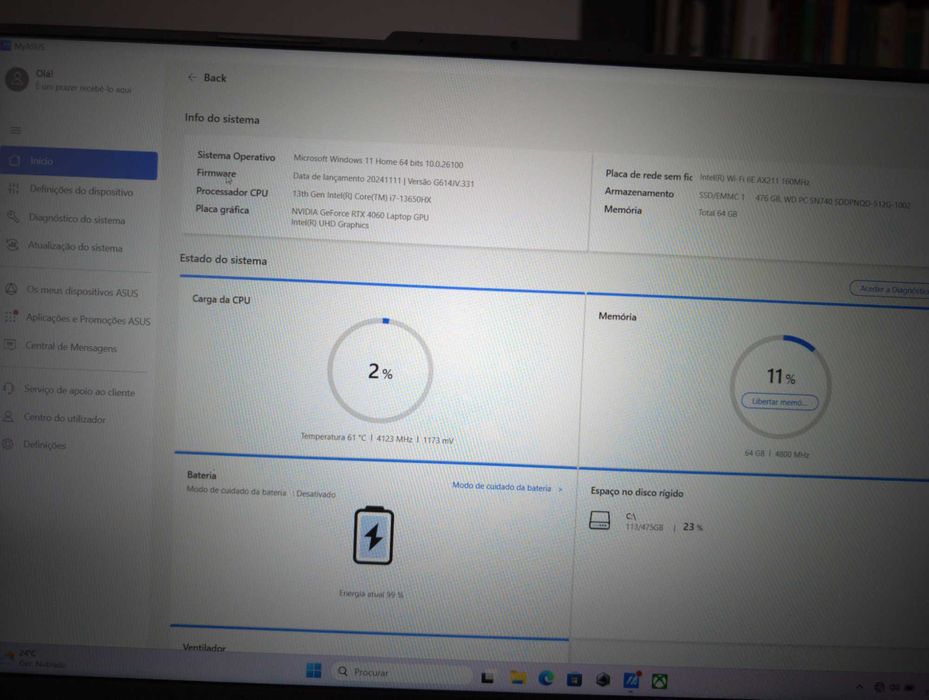Screen dimensions: 929x700
Task: Click Aceder a Diagnóstico button
Action: [x=890, y=289]
